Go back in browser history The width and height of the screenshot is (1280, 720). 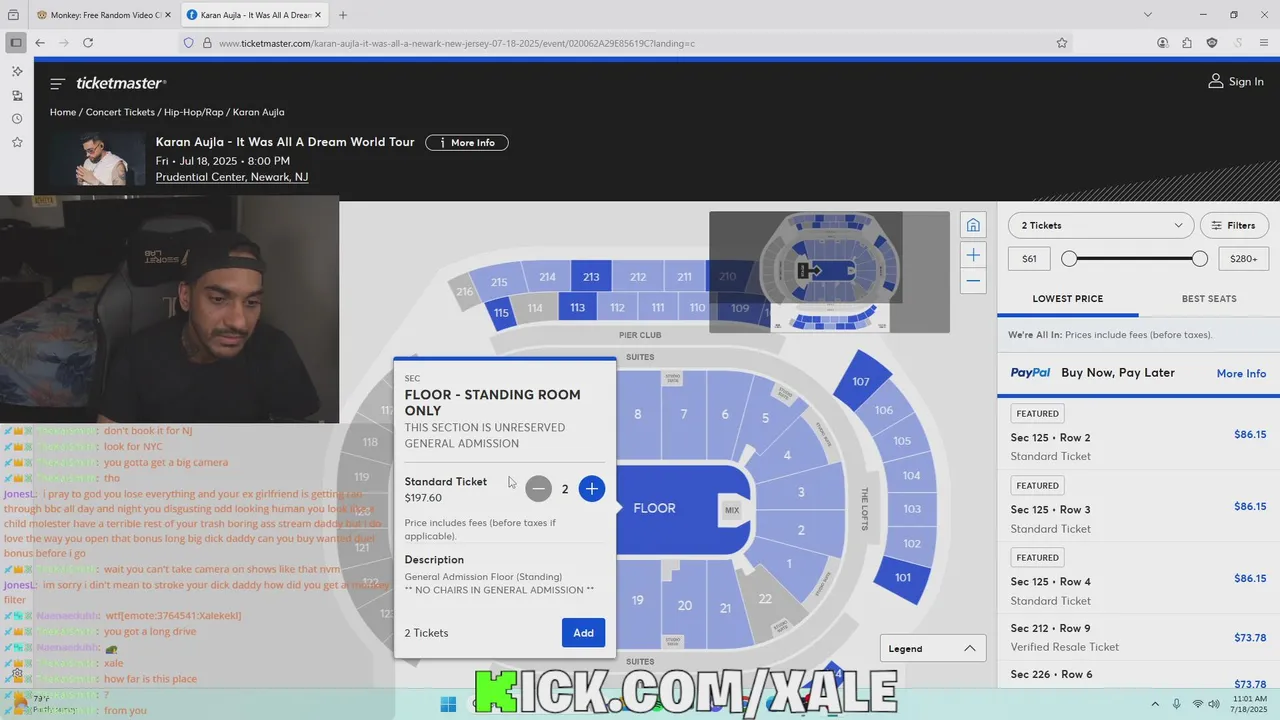(x=40, y=43)
